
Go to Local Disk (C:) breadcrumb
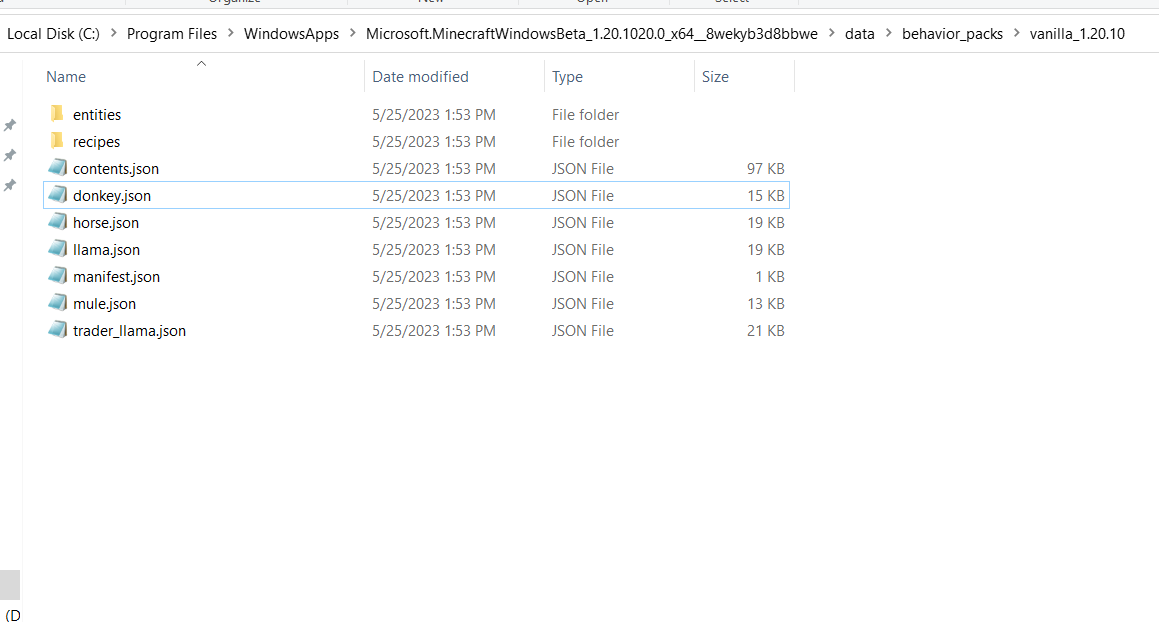53,34
